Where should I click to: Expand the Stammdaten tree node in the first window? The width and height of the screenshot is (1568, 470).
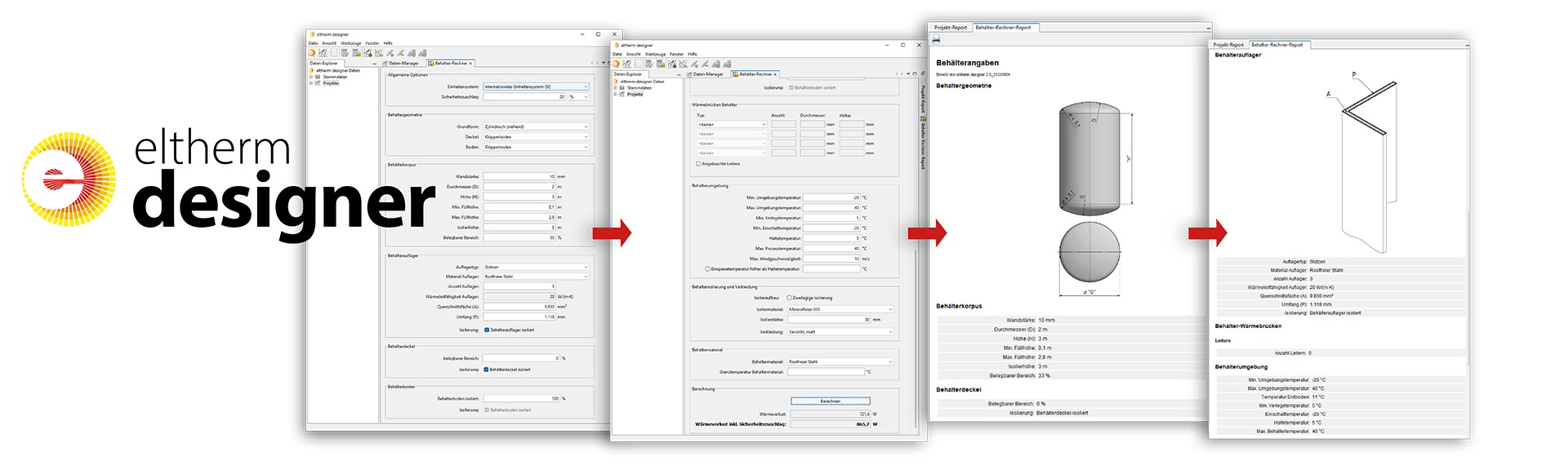tap(311, 77)
